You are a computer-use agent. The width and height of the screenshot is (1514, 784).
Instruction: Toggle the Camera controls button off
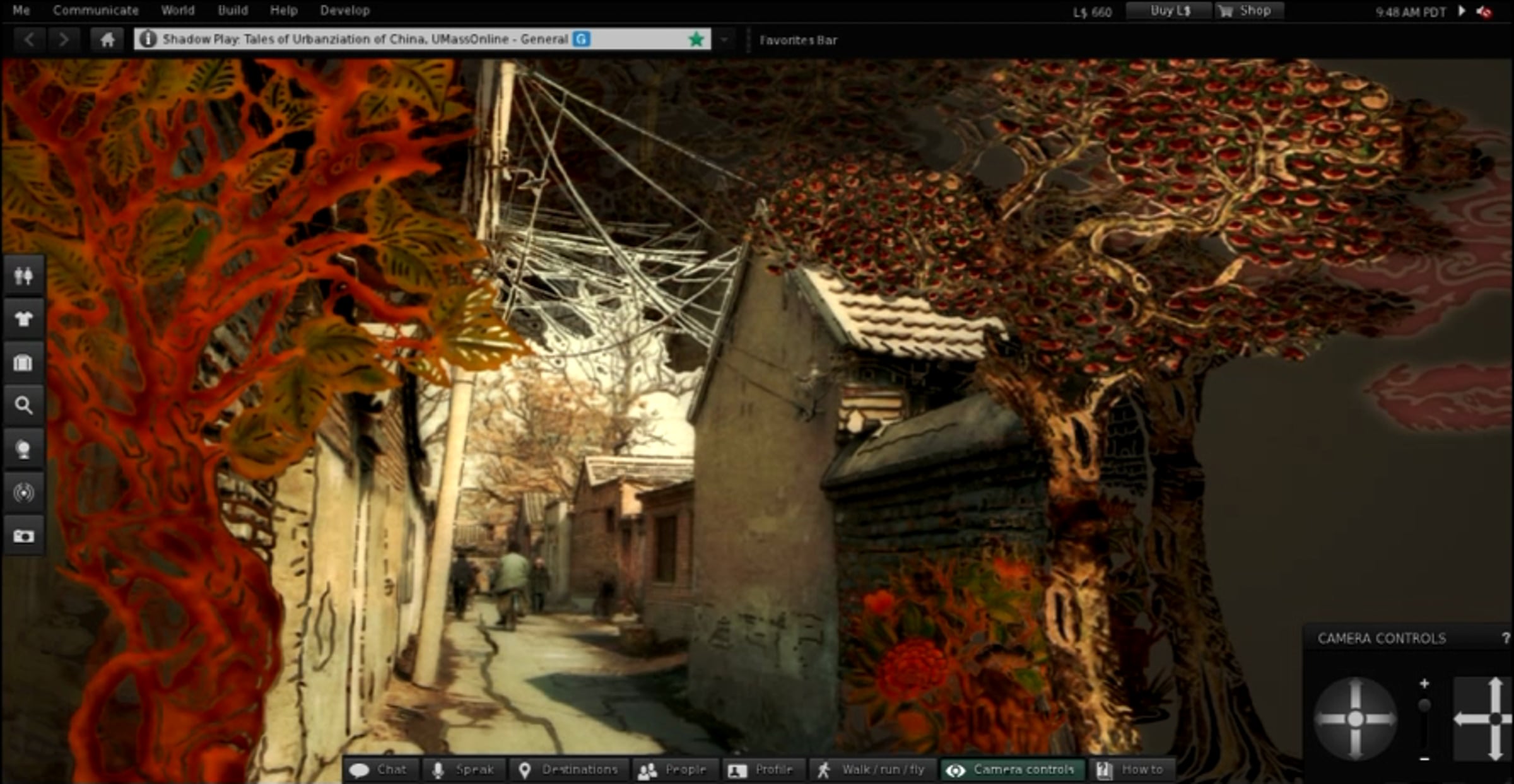click(x=1013, y=769)
